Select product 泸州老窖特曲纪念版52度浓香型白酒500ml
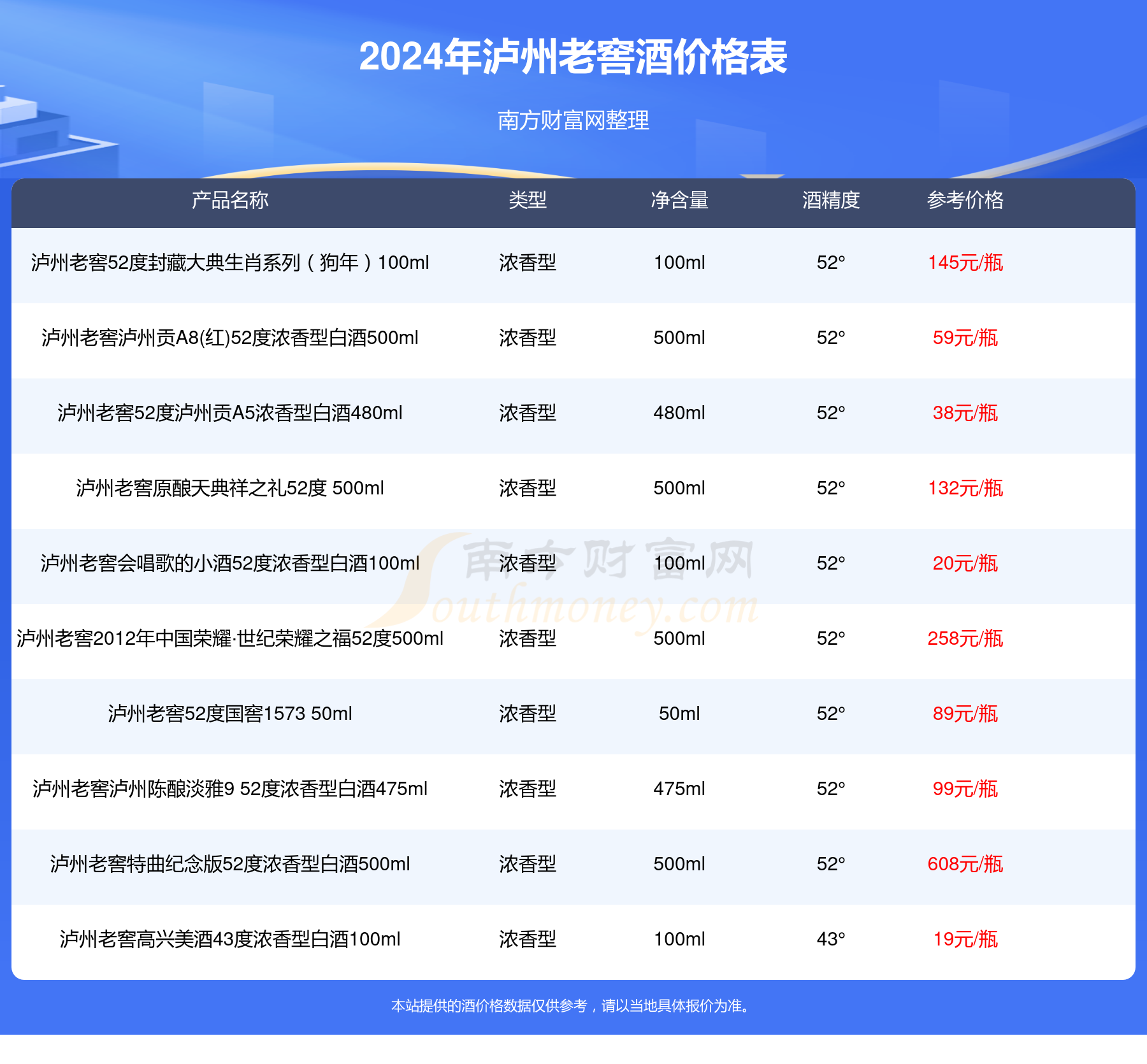 [230, 864]
